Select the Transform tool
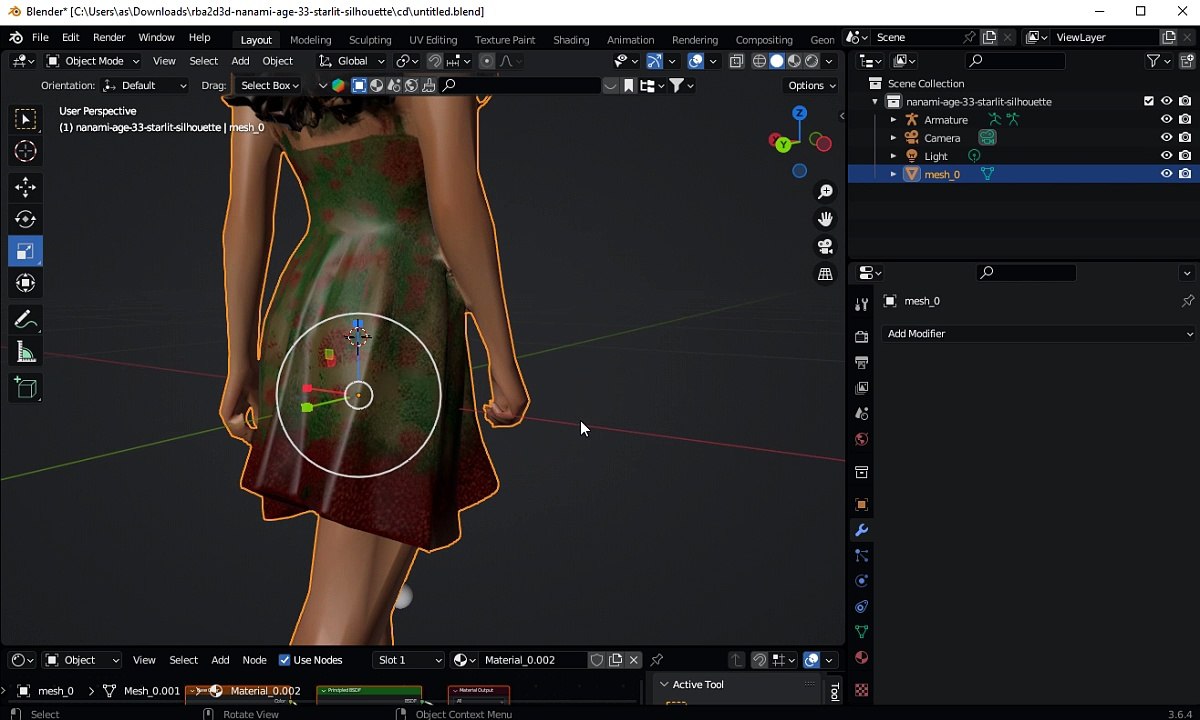Image resolution: width=1200 pixels, height=720 pixels. [x=25, y=283]
